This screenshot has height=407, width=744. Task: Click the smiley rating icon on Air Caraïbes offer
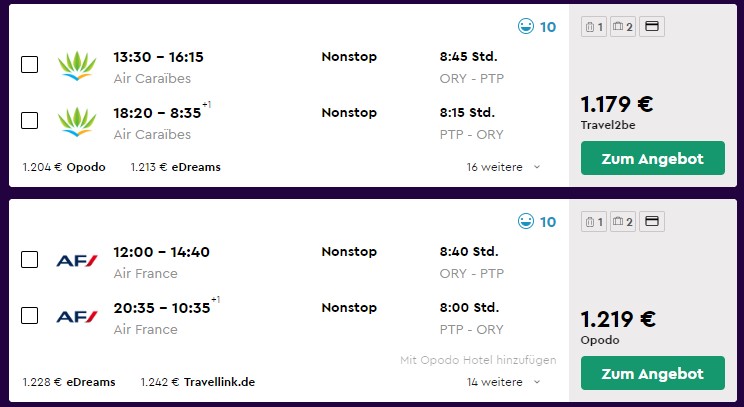click(525, 27)
